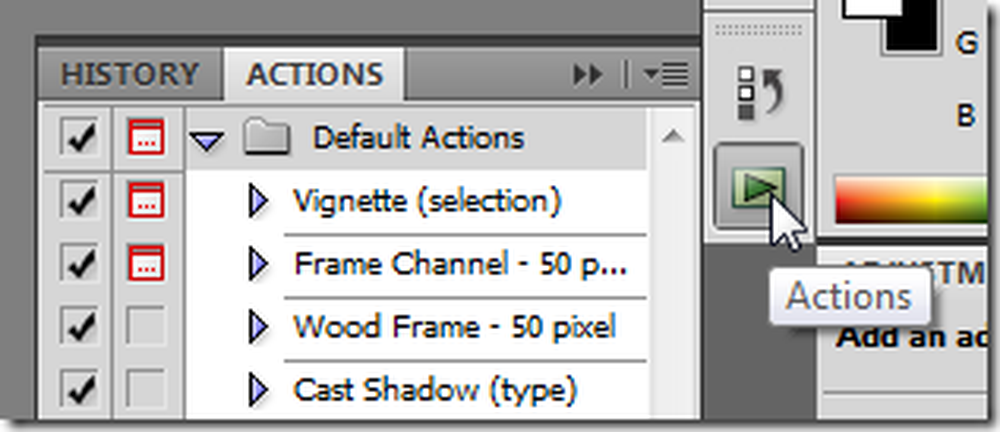Screen dimensions: 1000x432
Task: Toggle dialog icon for Frame Channel
Action: (x=146, y=263)
